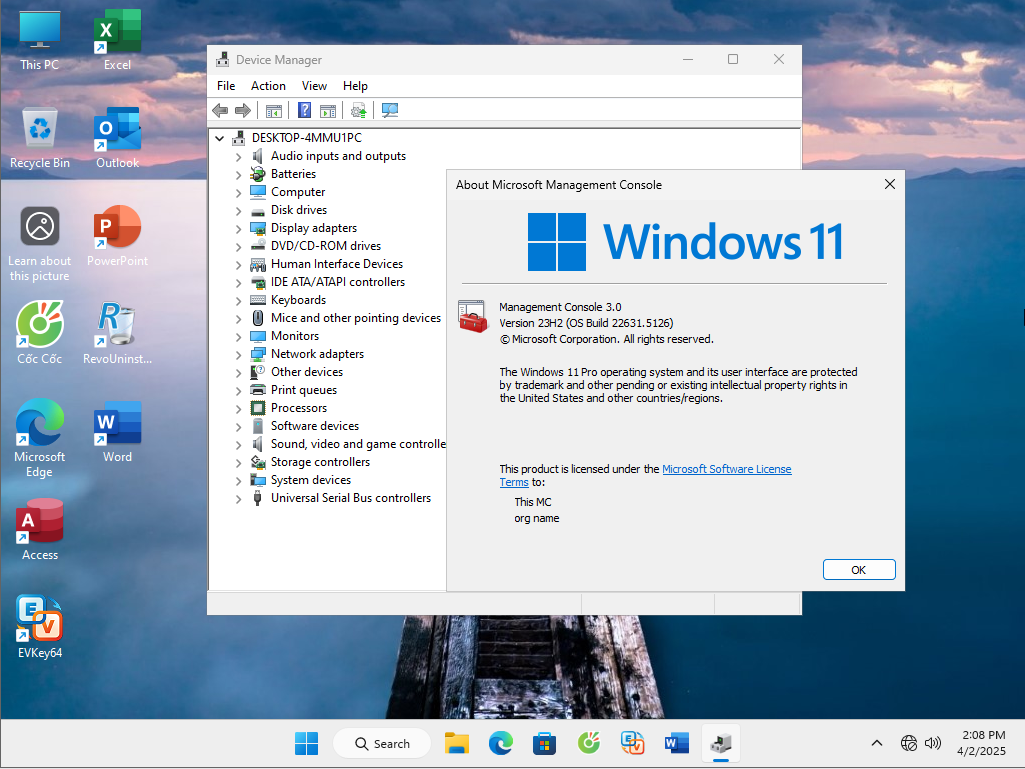Open PowerPoint desktop shortcut
The image size is (1025, 769).
[118, 236]
